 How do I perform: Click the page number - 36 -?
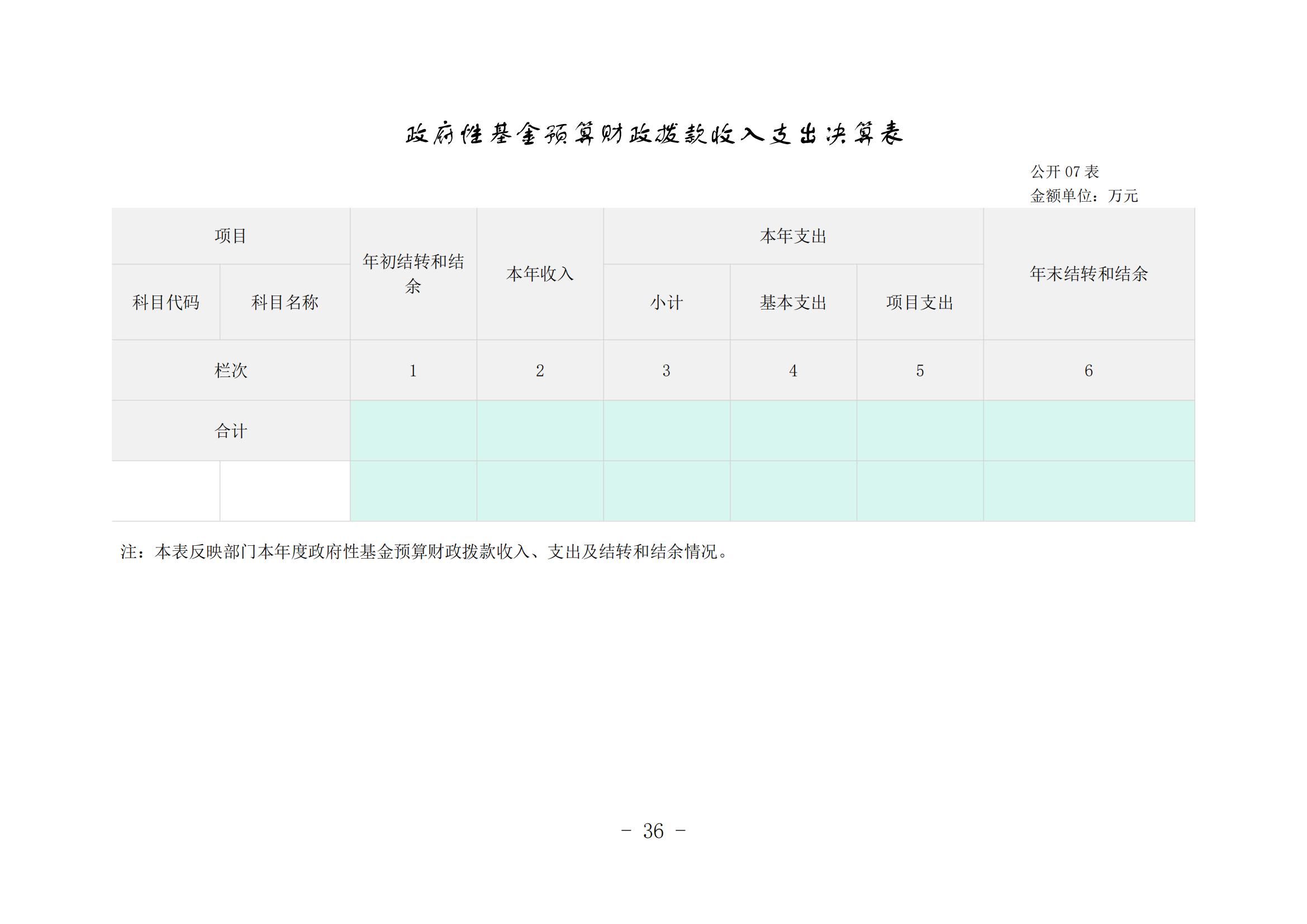[654, 831]
